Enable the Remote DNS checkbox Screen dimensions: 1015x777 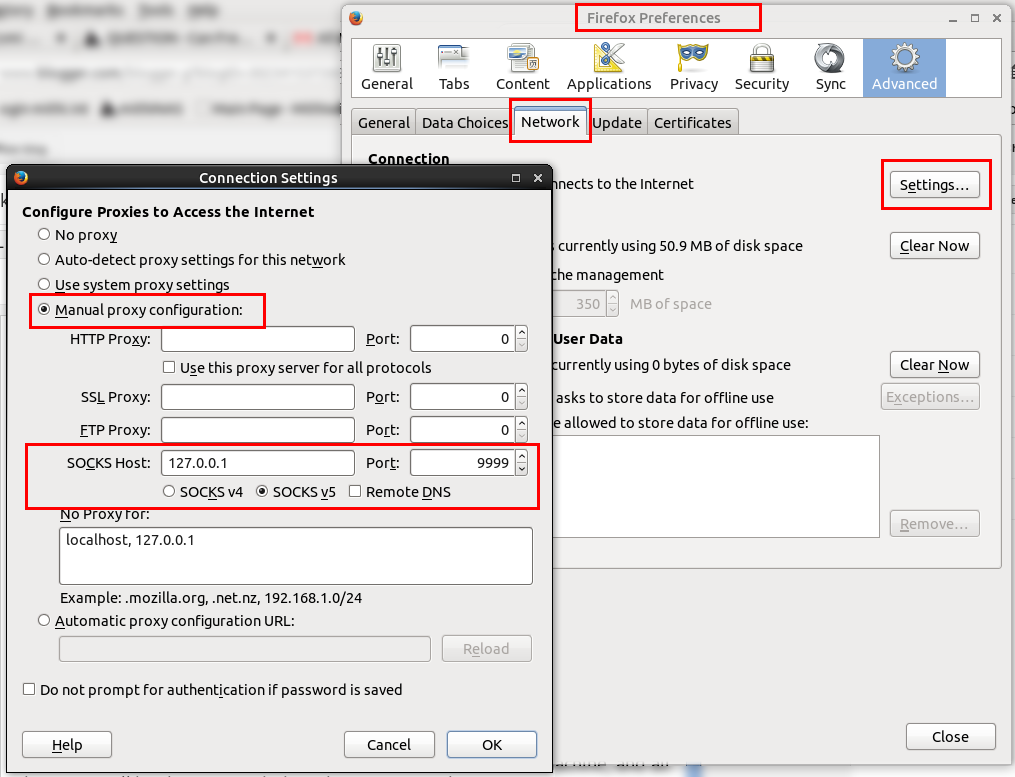[x=355, y=491]
